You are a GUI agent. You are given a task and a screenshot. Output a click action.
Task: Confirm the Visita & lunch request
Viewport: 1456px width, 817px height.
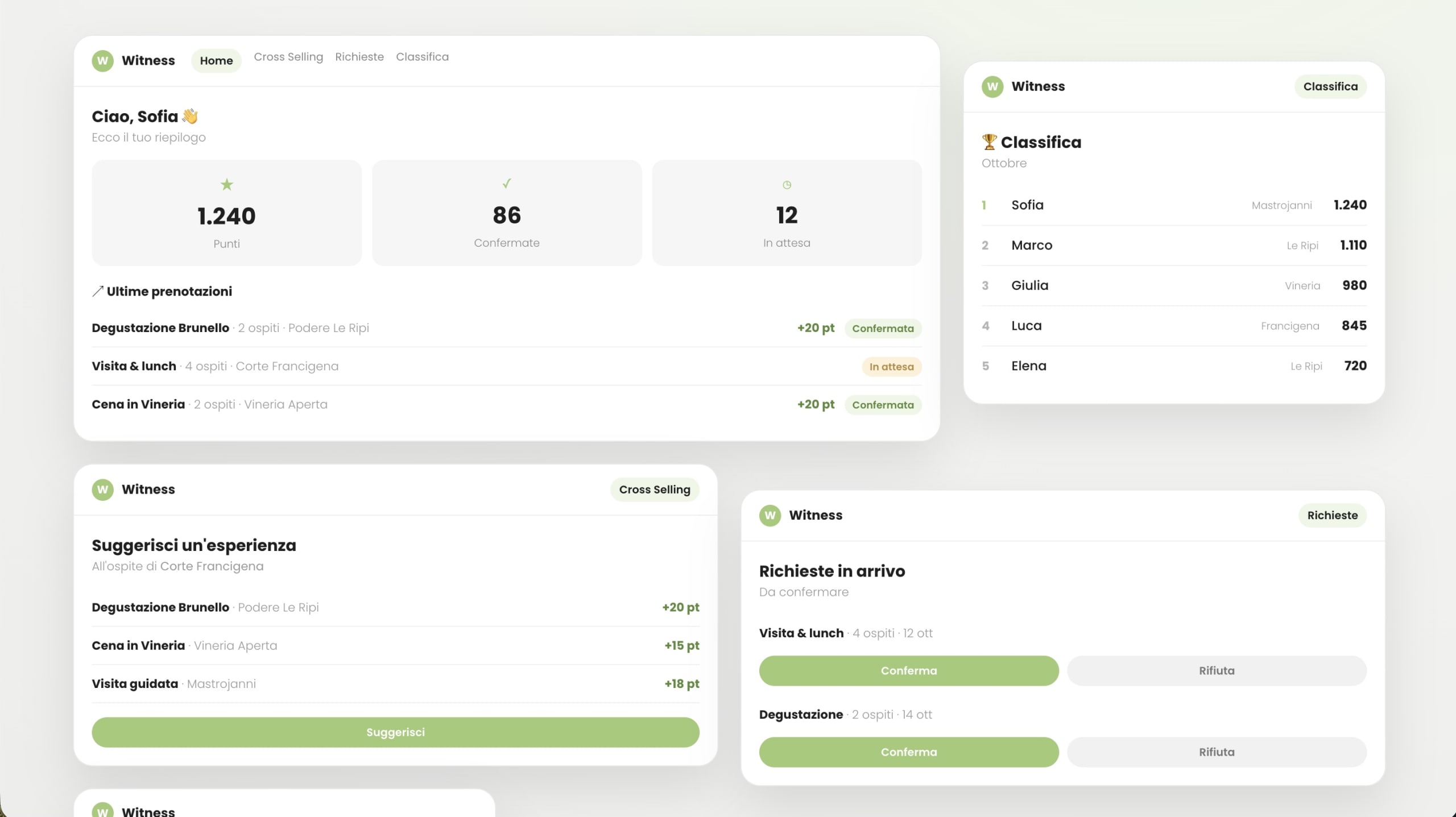pos(909,671)
